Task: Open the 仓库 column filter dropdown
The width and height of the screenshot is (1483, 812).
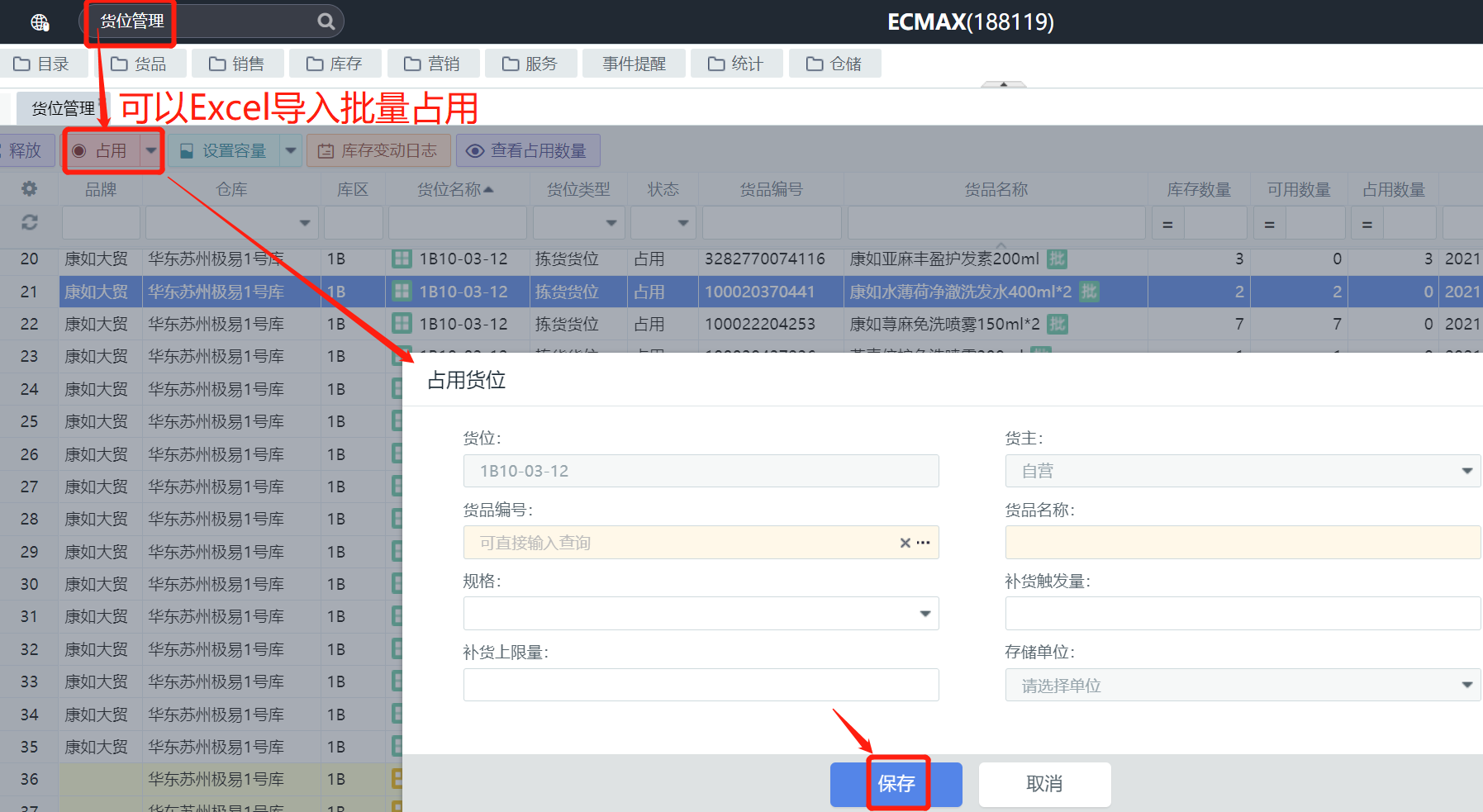Action: 305,223
